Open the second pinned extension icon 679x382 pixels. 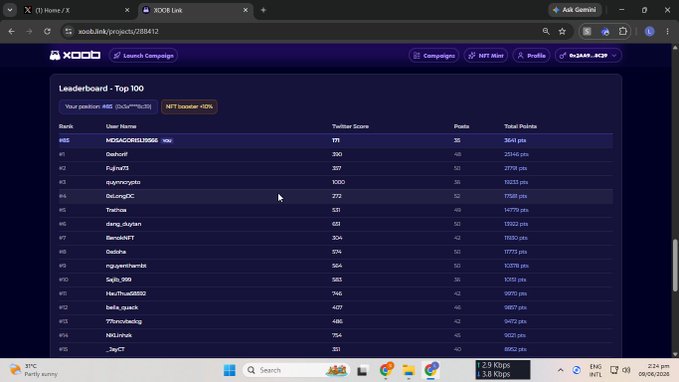click(605, 31)
